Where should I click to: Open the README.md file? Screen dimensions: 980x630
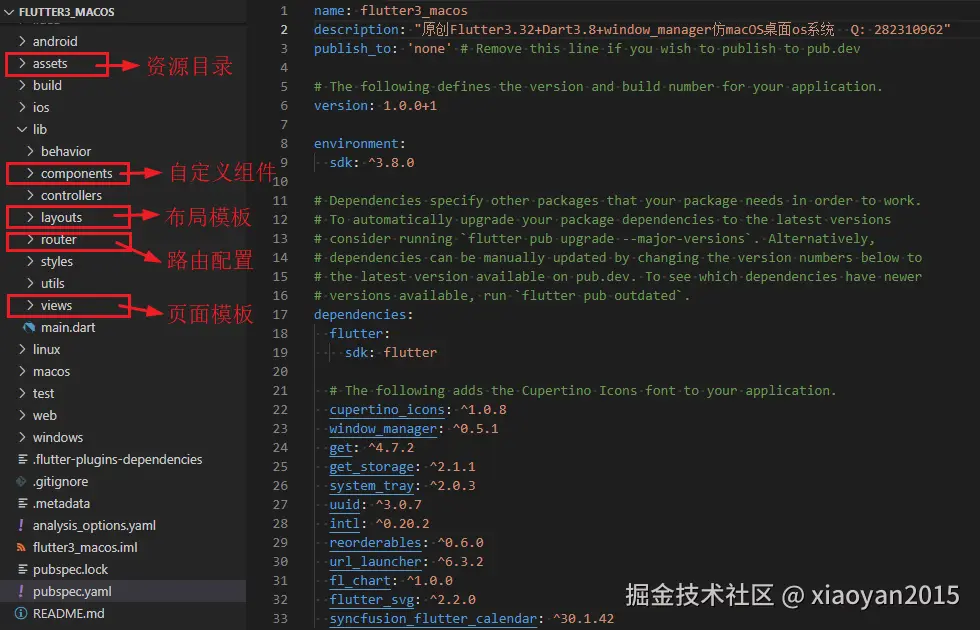point(69,614)
